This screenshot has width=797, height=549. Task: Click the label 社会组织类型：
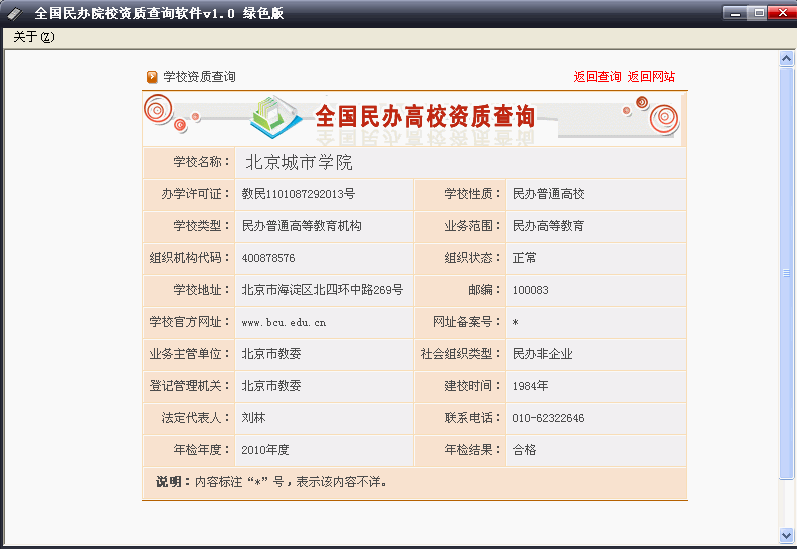461,354
